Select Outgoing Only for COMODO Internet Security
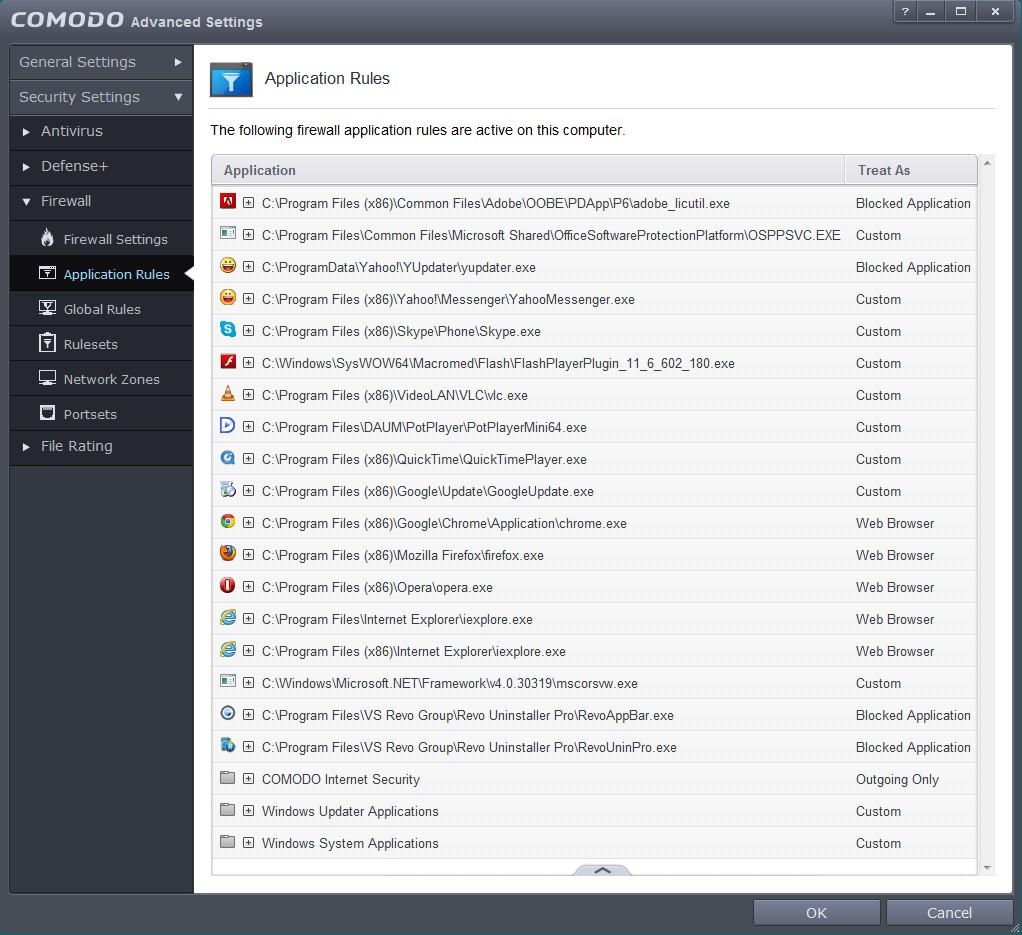Screen dimensions: 1022x935 897,779
